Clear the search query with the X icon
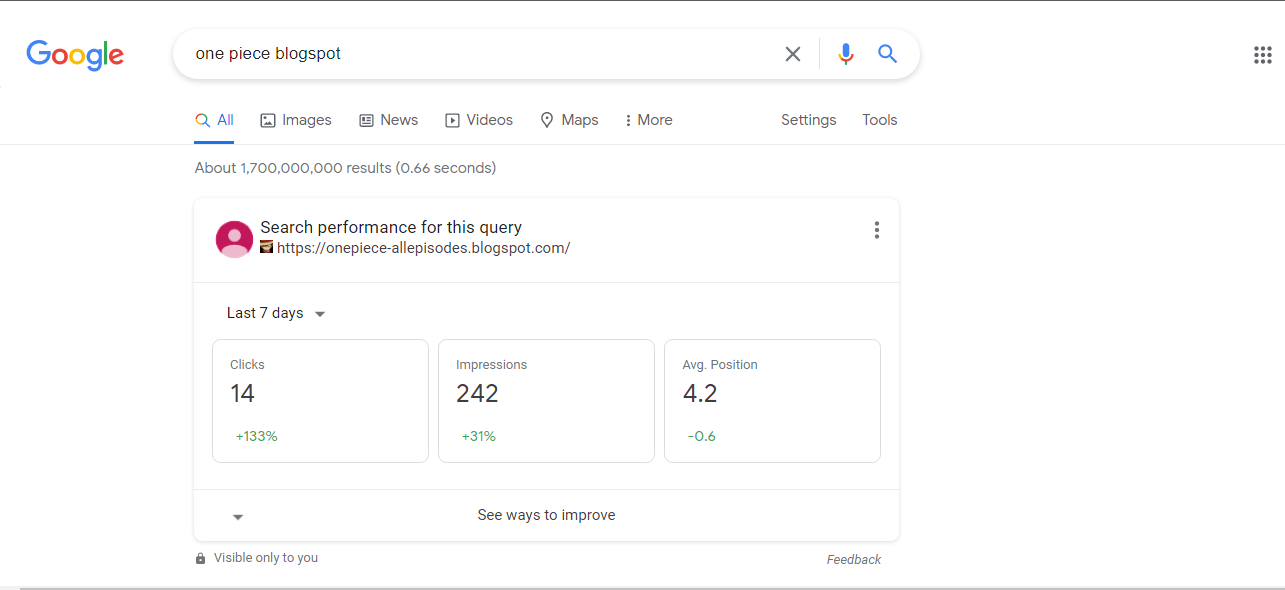The width and height of the screenshot is (1285, 590). tap(793, 53)
